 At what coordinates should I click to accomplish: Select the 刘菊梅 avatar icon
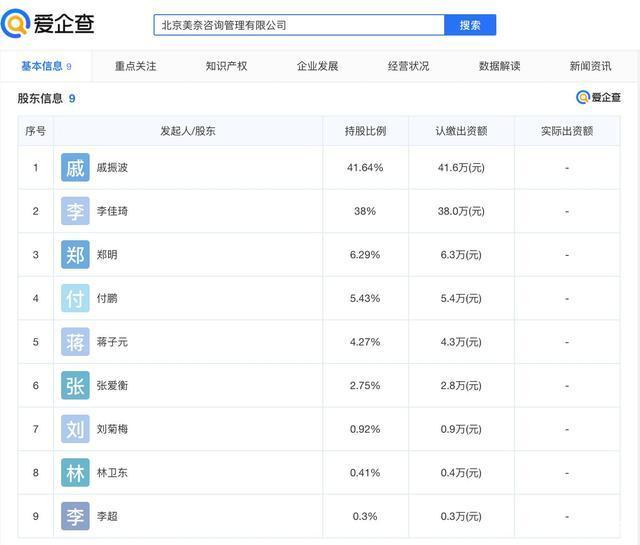75,429
